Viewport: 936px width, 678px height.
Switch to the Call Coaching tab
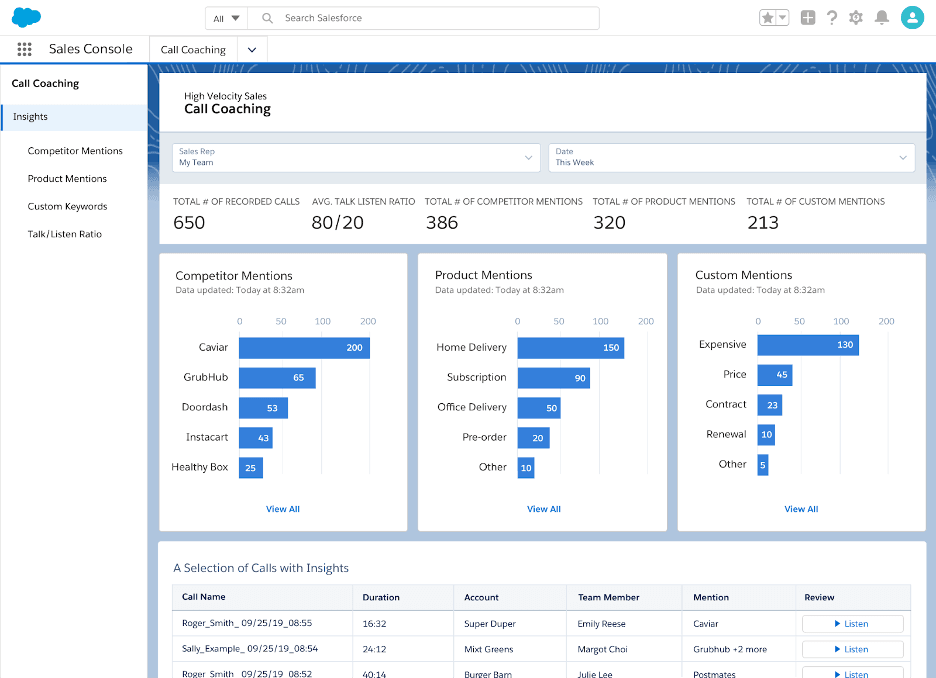point(192,48)
